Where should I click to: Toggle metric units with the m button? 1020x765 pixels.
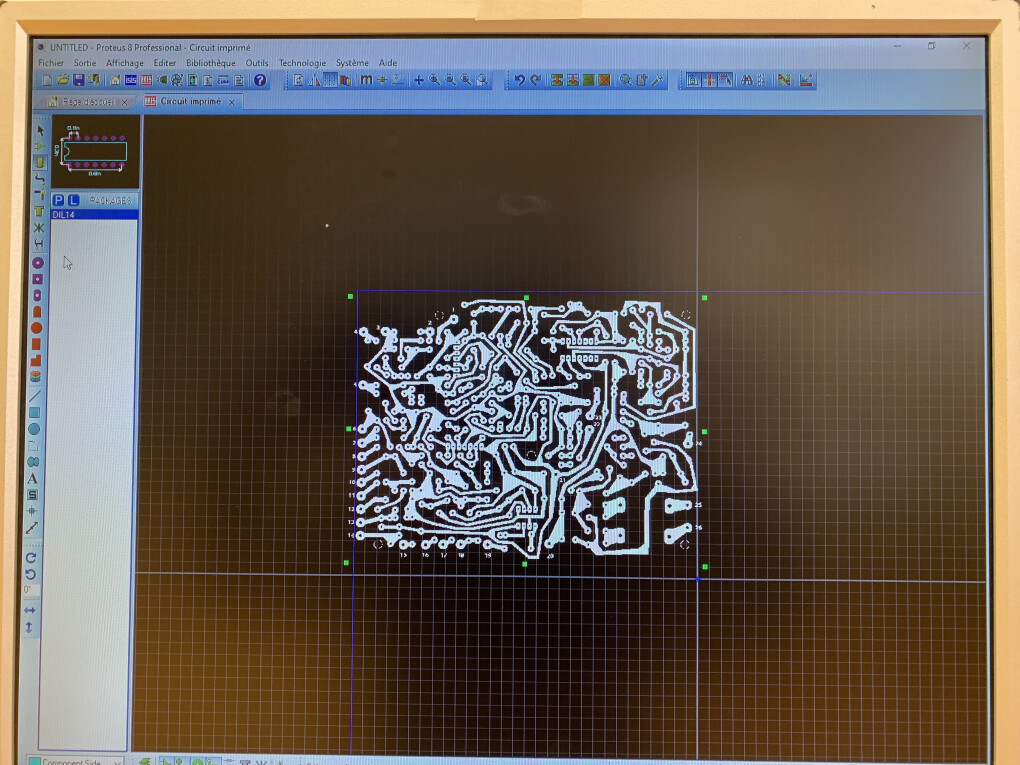click(x=366, y=80)
